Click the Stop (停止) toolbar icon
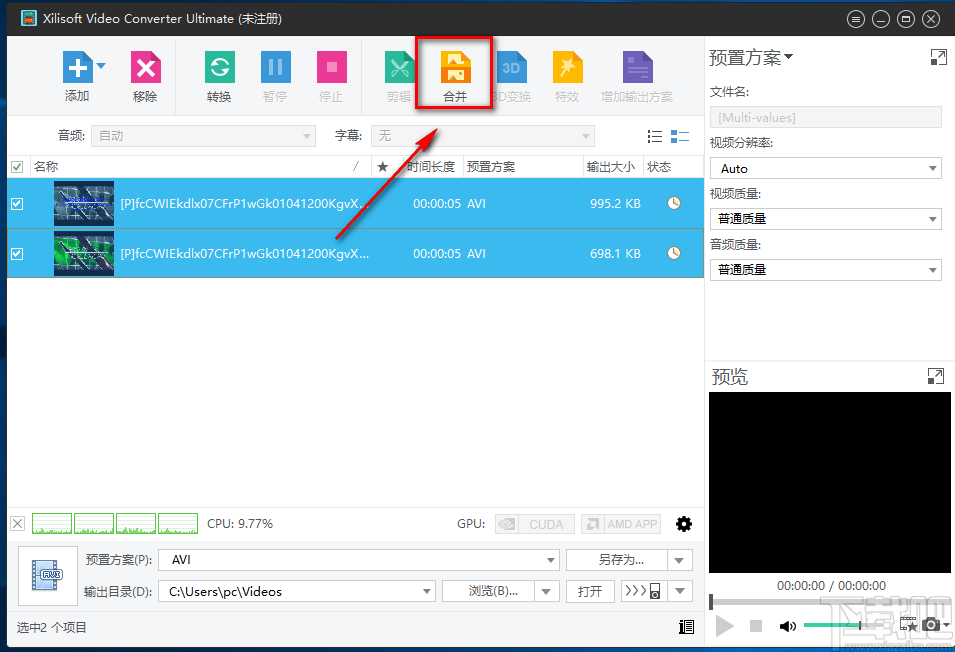This screenshot has width=955, height=652. [x=331, y=67]
